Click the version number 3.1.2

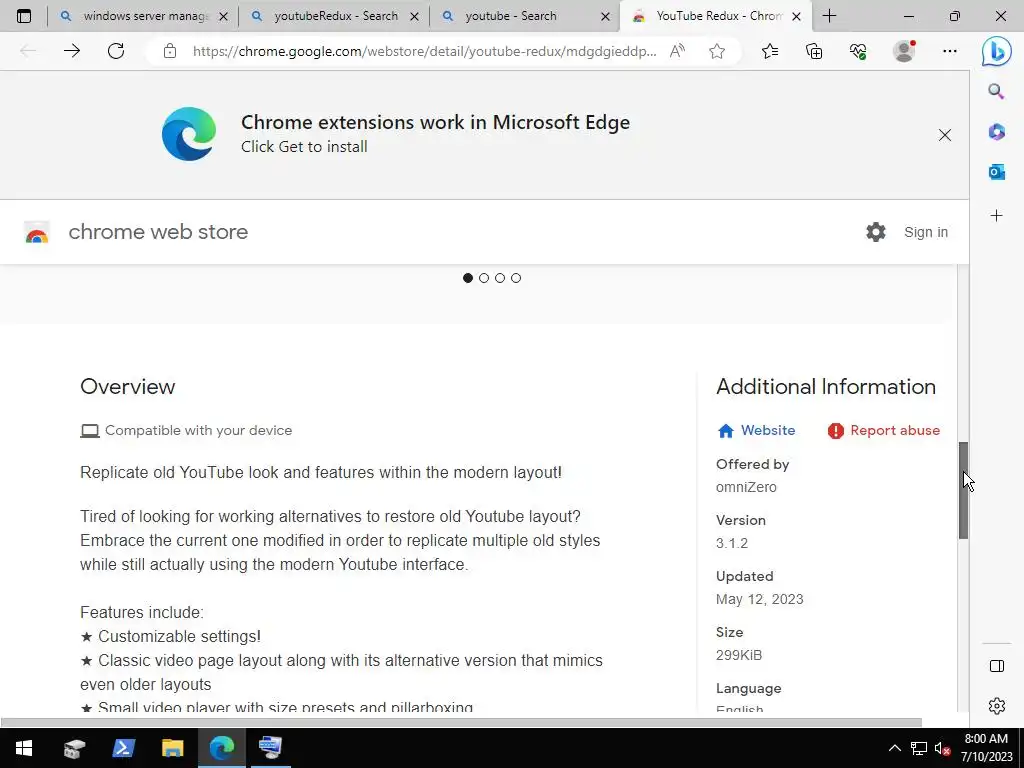pos(731,543)
